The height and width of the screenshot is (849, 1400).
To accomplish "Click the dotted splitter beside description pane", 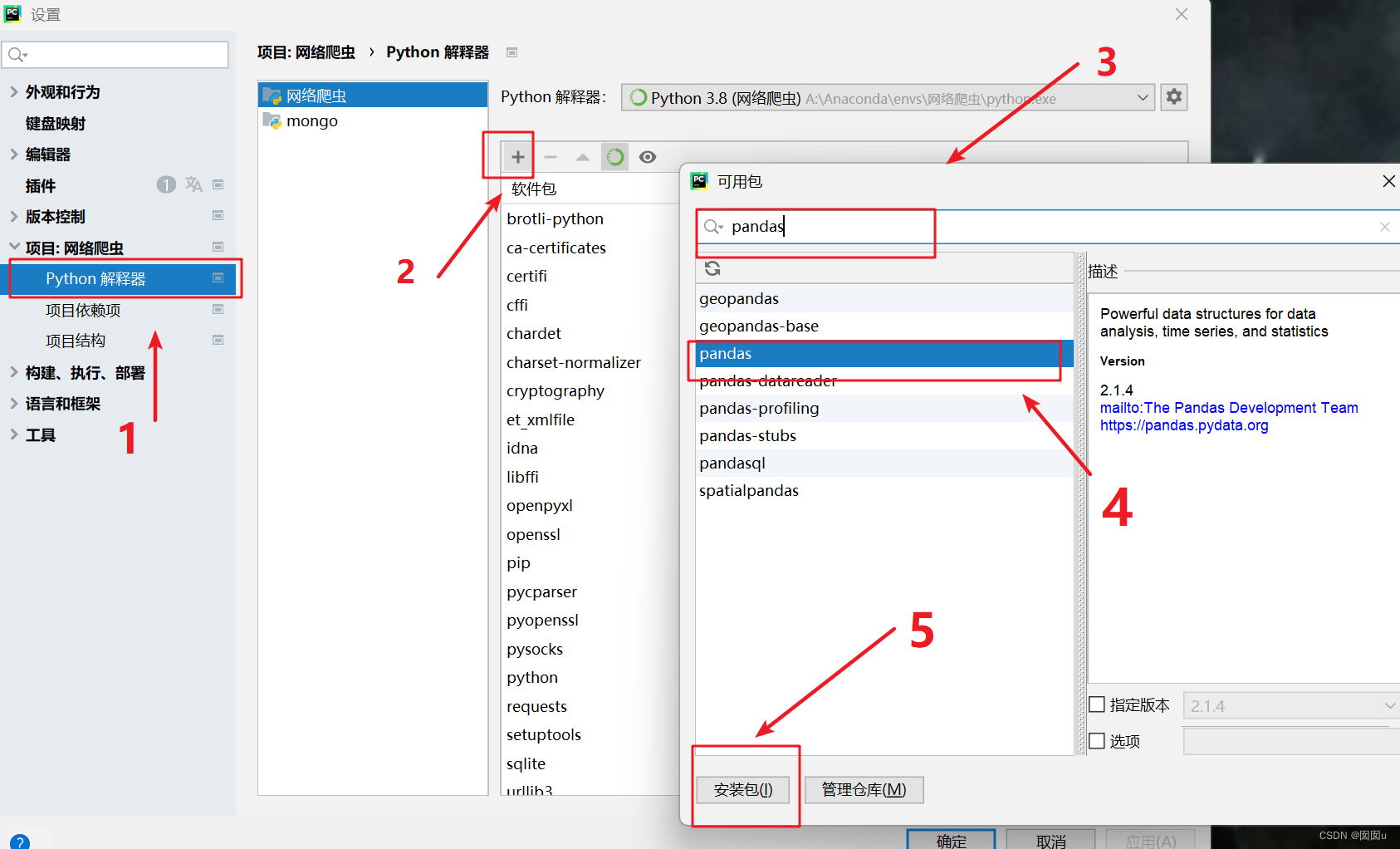I will pyautogui.click(x=1080, y=503).
